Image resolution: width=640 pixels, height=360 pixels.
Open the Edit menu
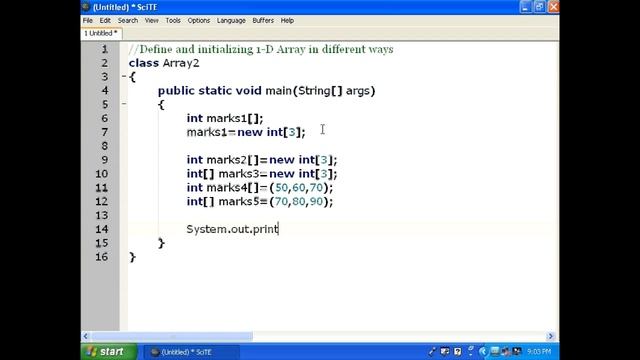point(105,20)
